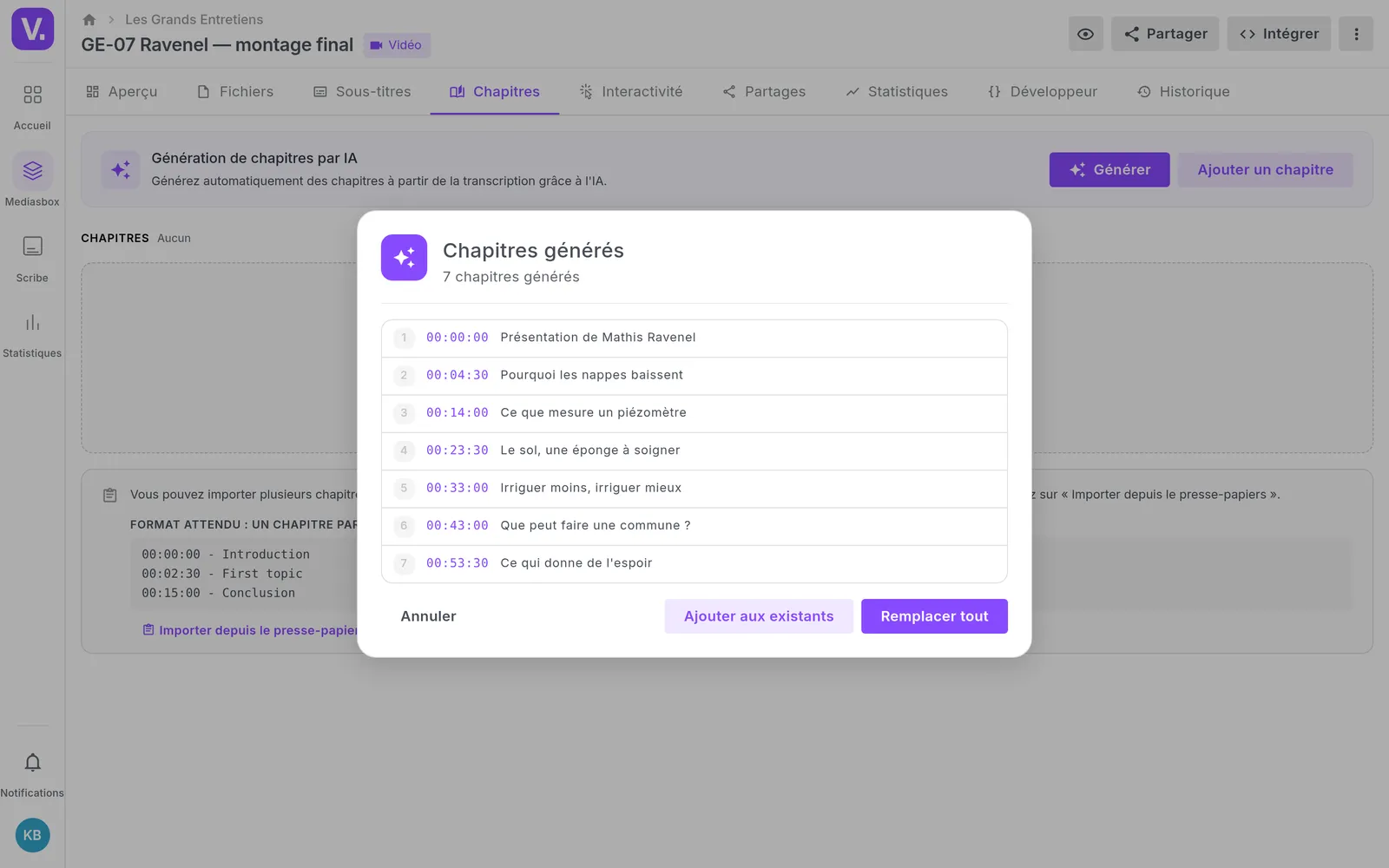Toggle the eye preview button

coord(1085,34)
